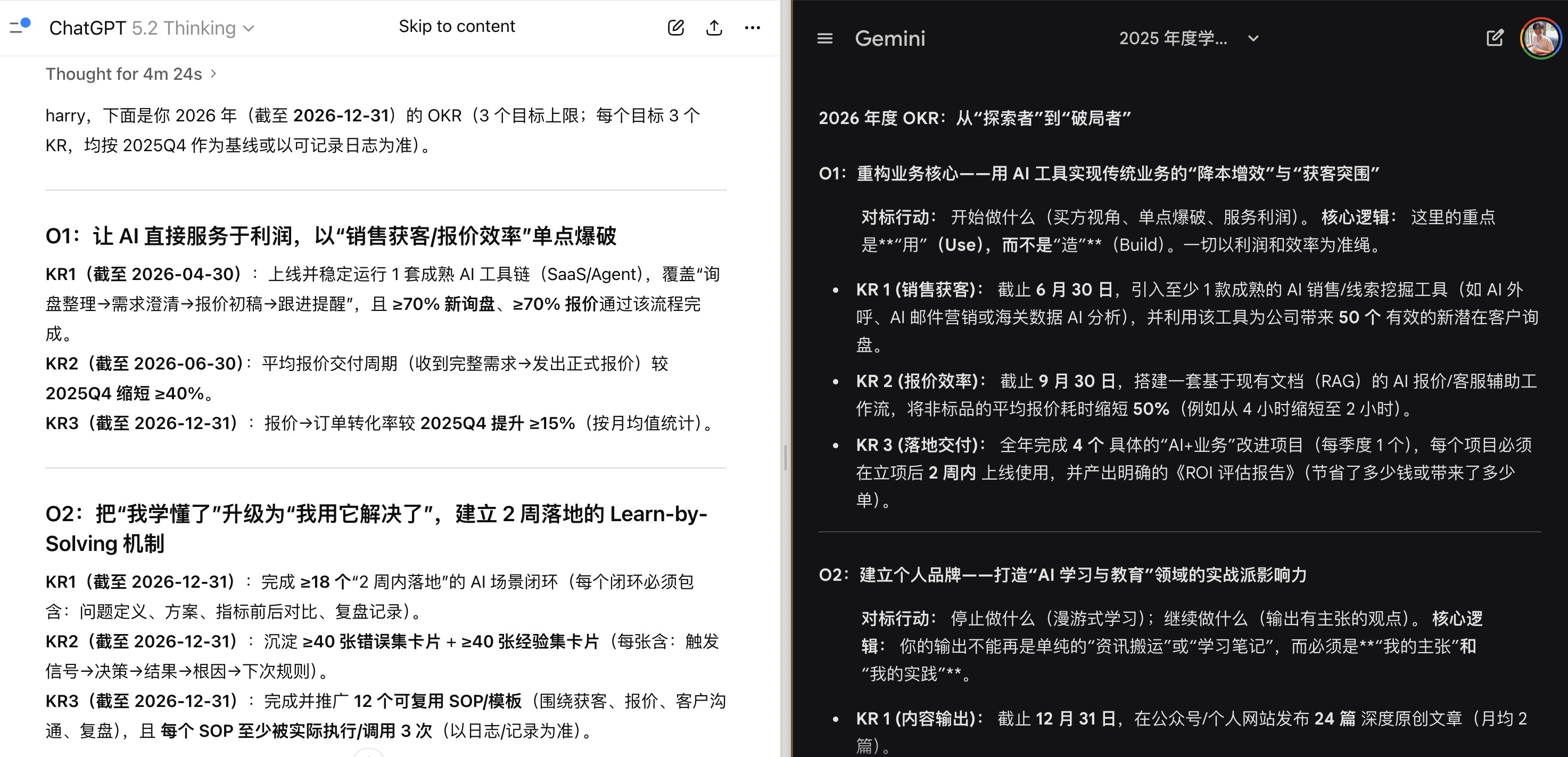Start a new ChatGPT chat
1568x757 pixels.
click(675, 27)
